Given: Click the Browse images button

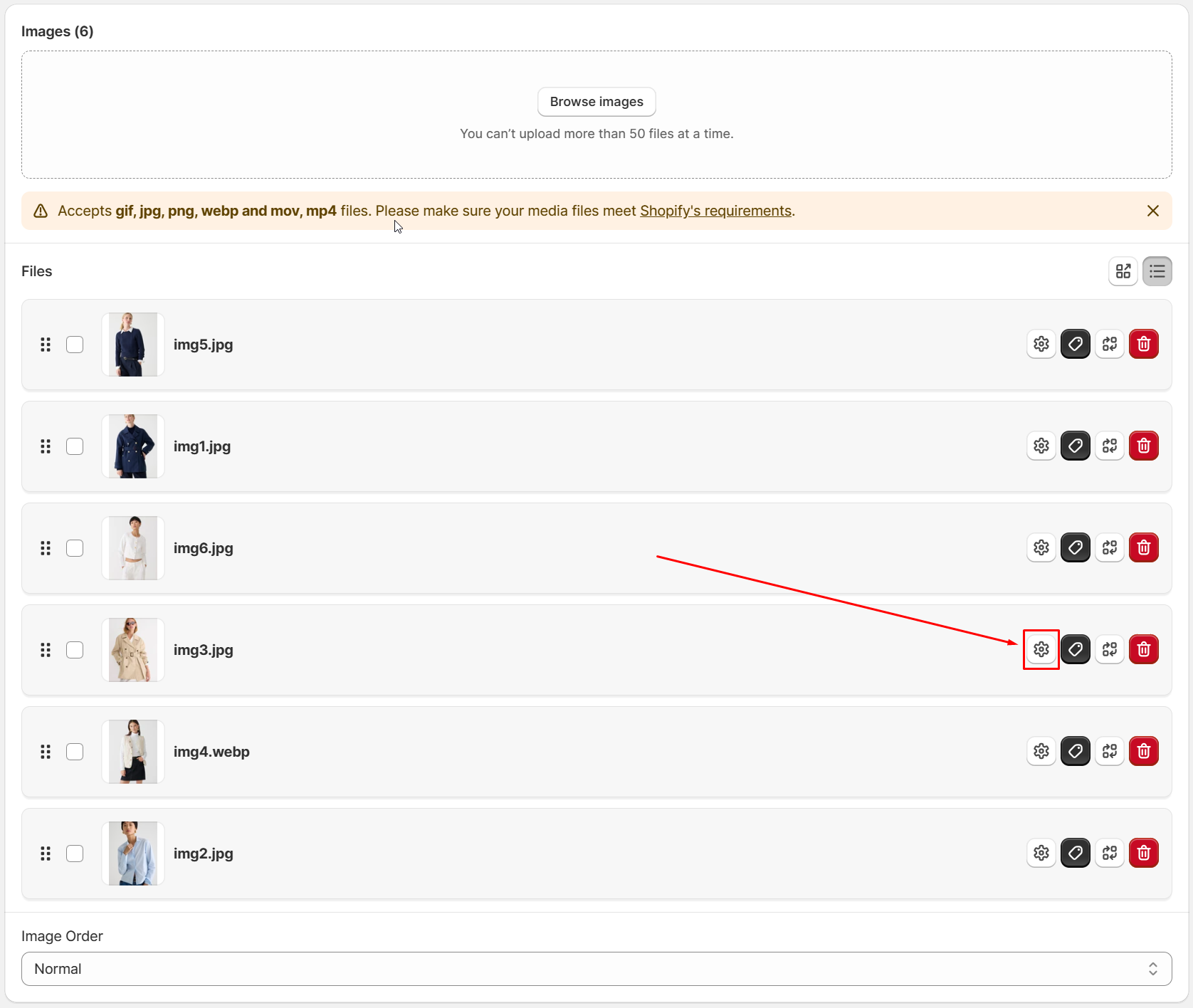Looking at the screenshot, I should 596,102.
